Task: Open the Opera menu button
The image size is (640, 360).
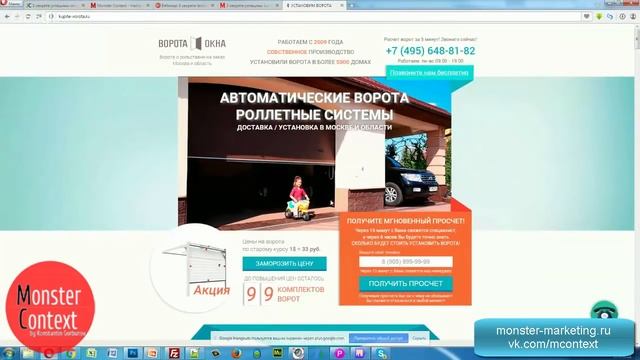Action: (x=11, y=4)
